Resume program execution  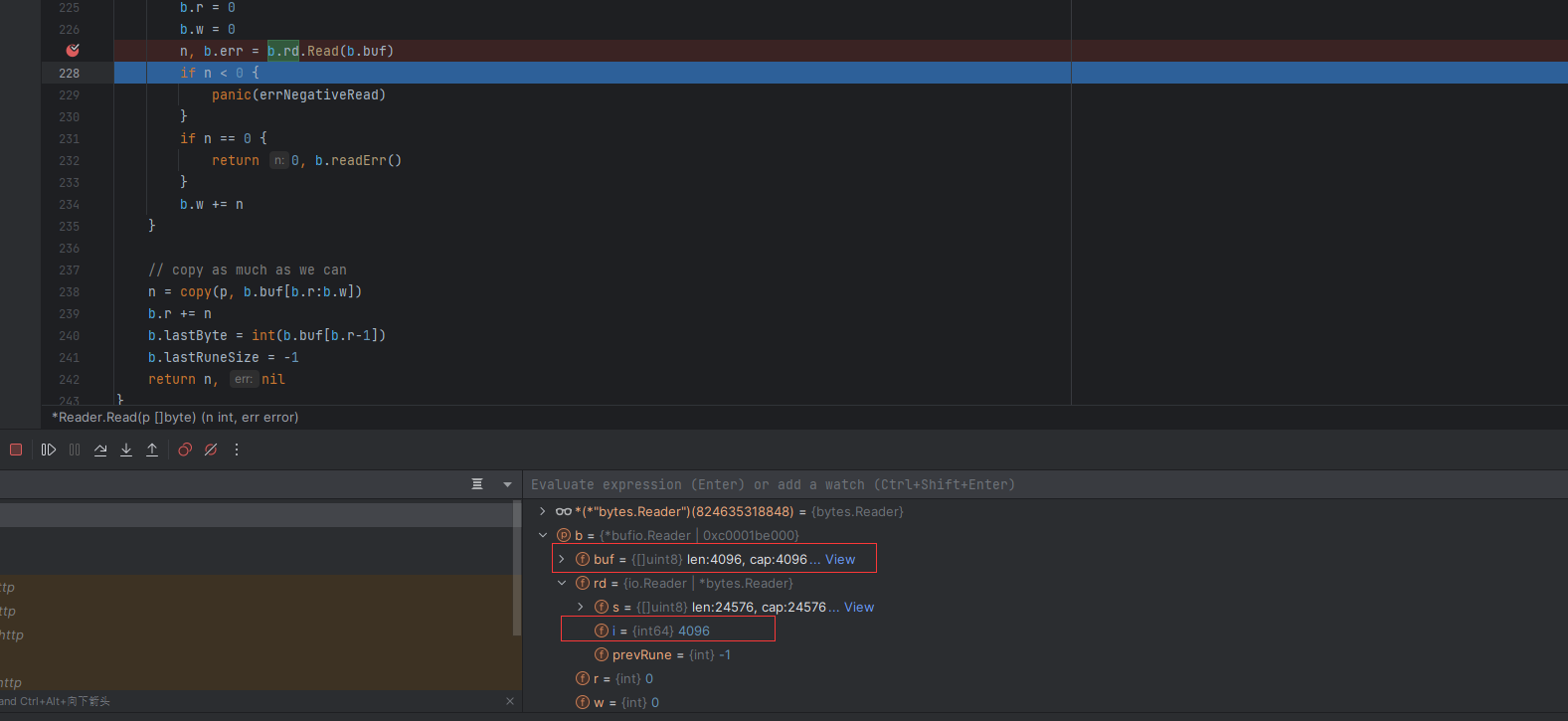[x=49, y=450]
